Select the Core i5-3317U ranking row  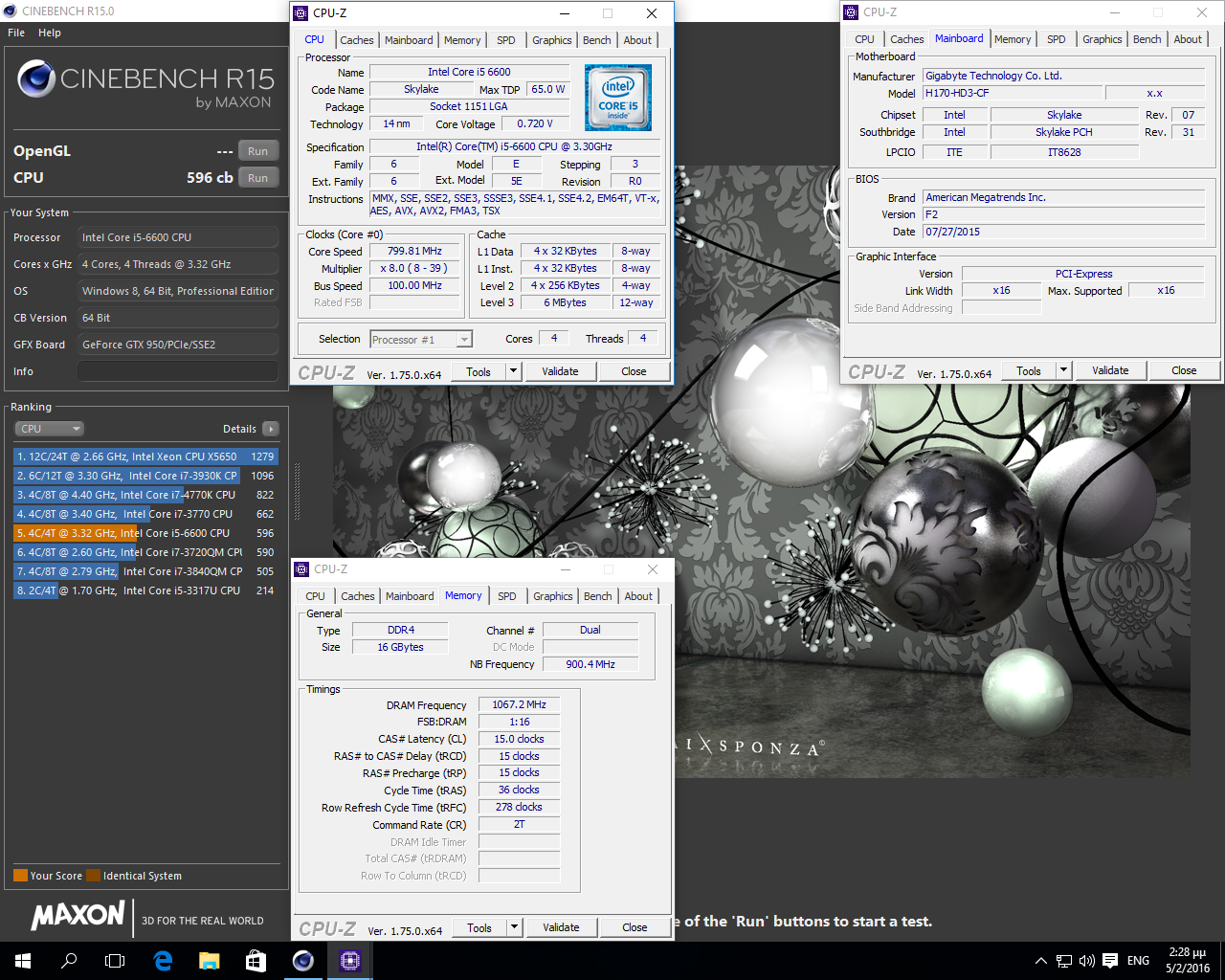click(145, 590)
